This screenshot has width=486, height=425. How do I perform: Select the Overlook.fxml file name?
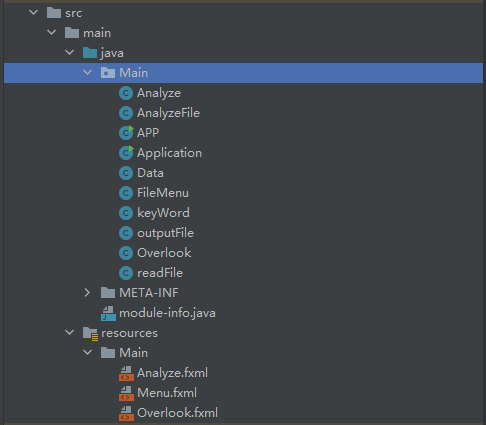tap(178, 413)
